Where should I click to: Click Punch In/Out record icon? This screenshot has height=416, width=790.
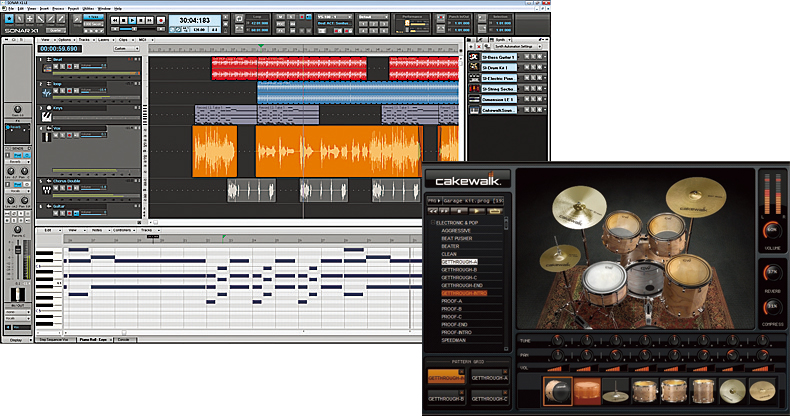(441, 19)
